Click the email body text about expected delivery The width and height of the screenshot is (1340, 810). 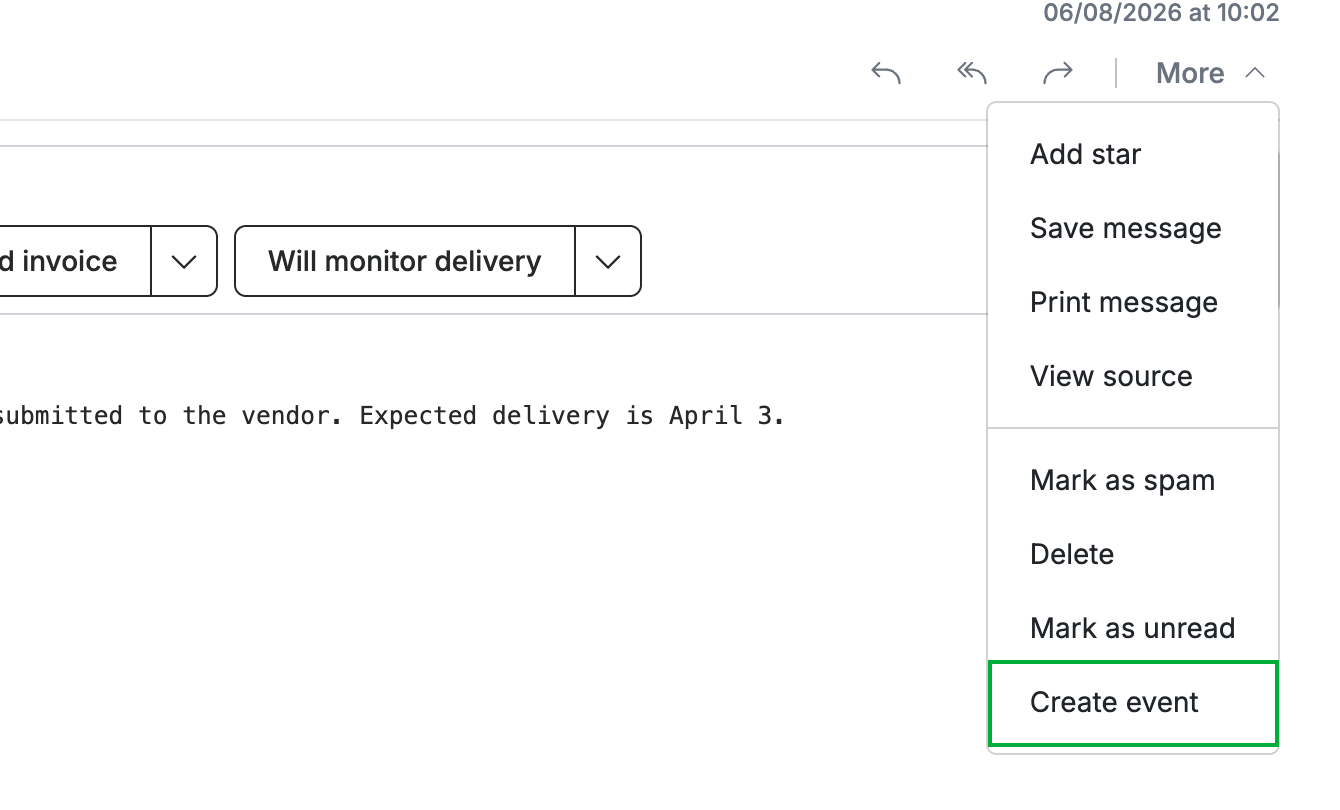390,416
